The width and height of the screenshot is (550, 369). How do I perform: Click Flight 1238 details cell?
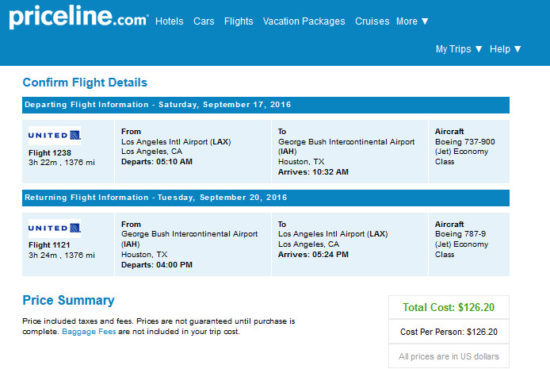point(68,152)
